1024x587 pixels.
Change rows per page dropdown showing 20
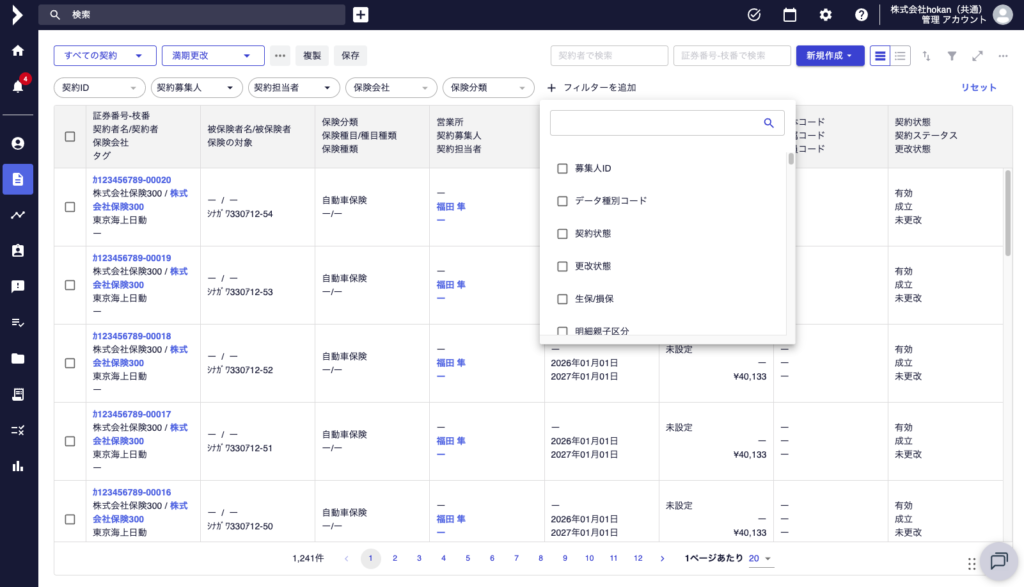pyautogui.click(x=760, y=558)
